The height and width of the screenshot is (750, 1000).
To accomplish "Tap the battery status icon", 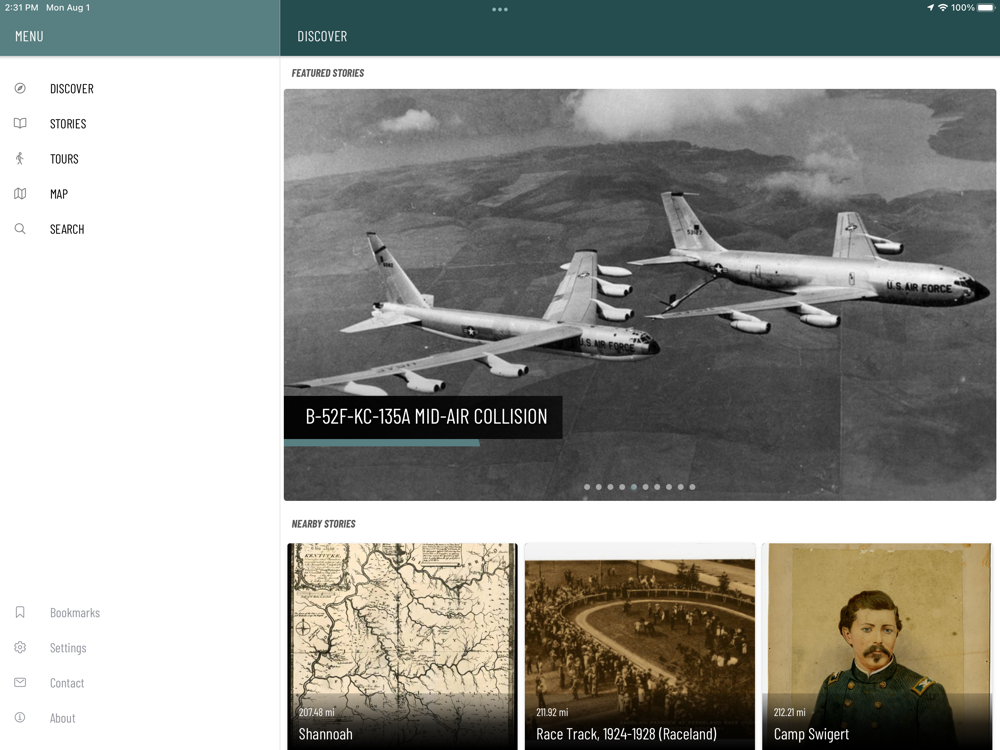I will click(x=986, y=8).
